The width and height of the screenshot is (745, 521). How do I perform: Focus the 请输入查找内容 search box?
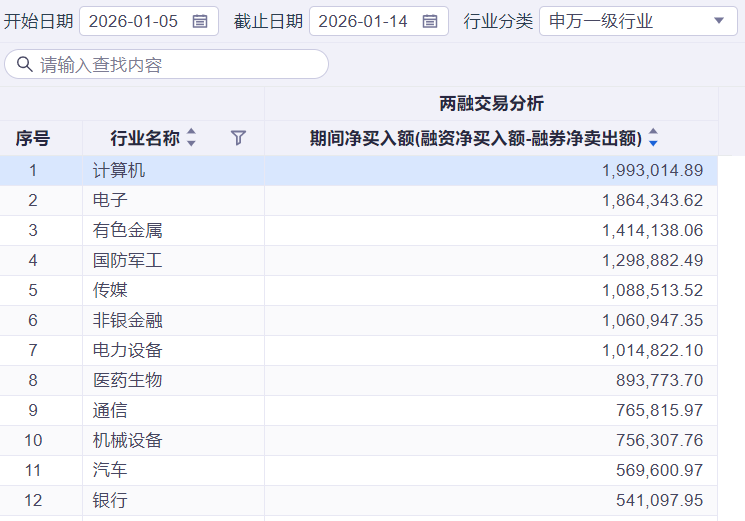coord(166,64)
